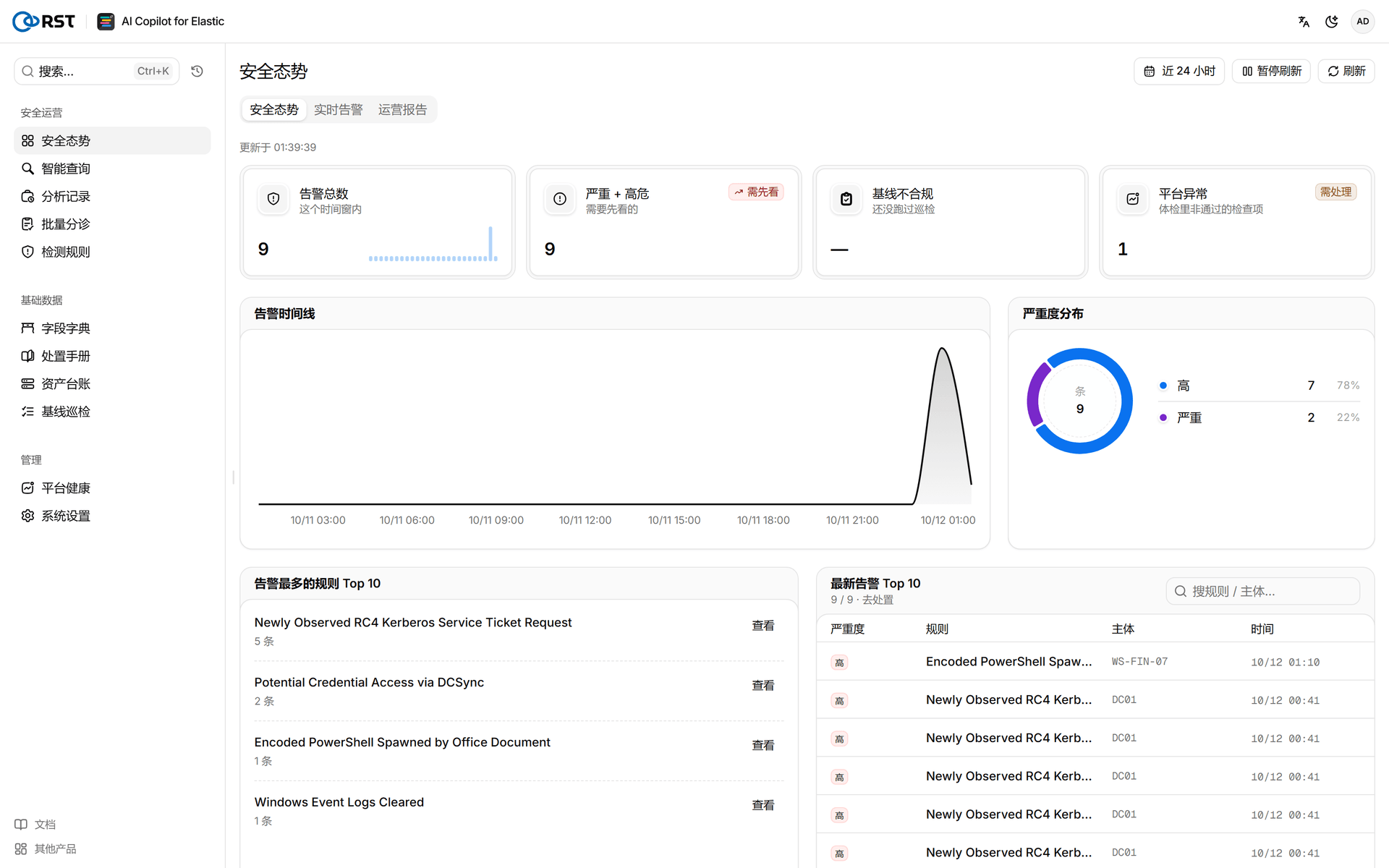Open 处置手册 in the sidebar
The width and height of the screenshot is (1389, 868).
112,356
